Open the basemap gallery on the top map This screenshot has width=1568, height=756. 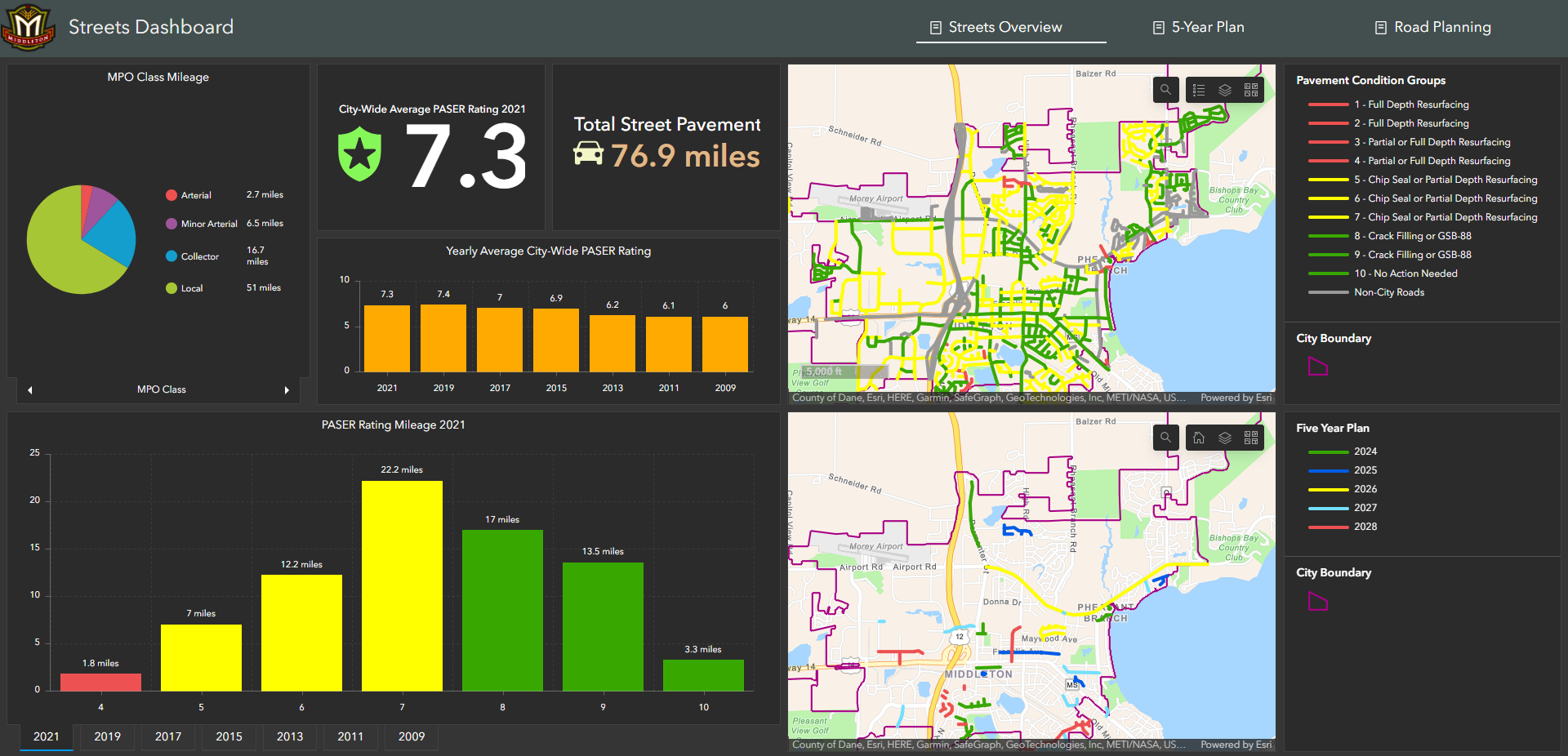point(1250,90)
